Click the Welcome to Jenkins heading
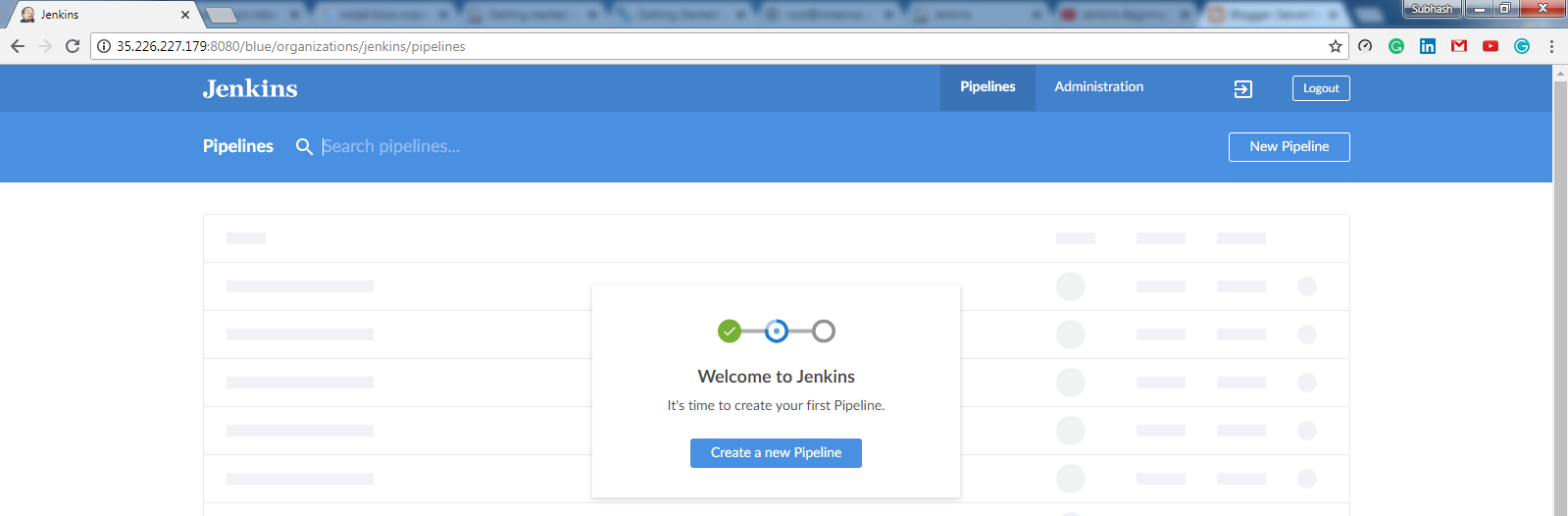 click(776, 377)
